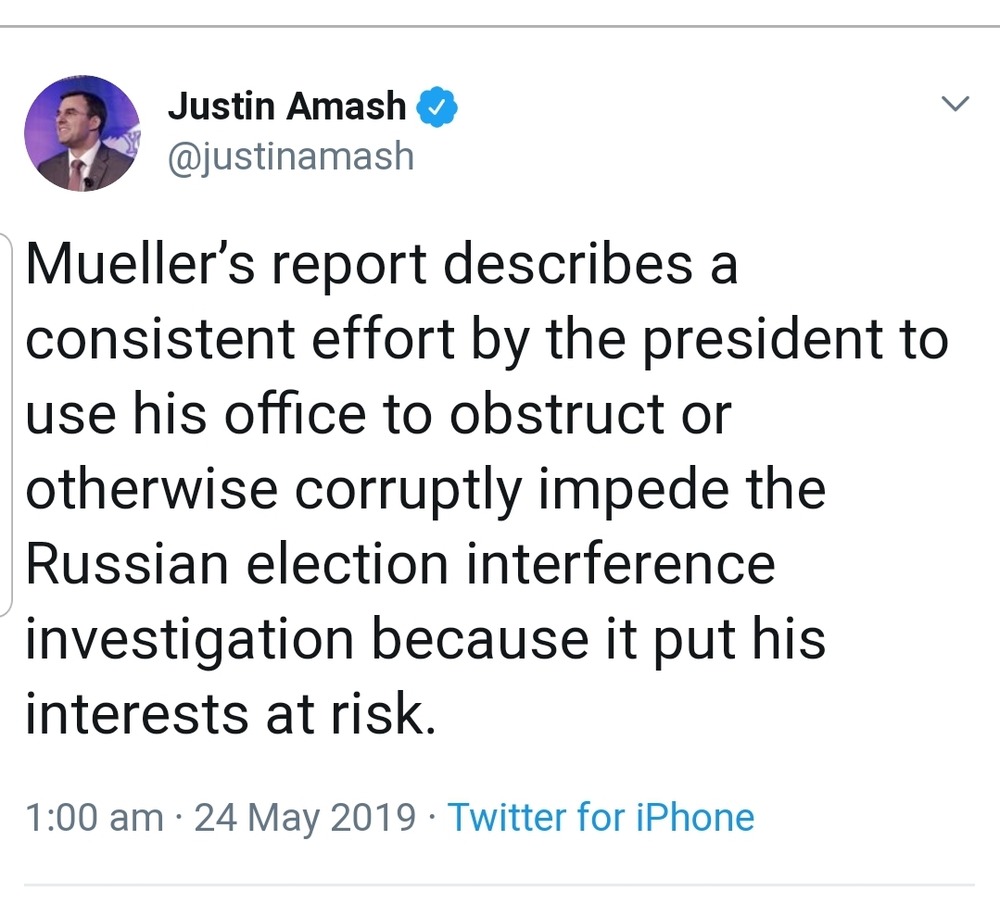Open the Twitter for iPhone source link
Image resolution: width=1000 pixels, height=916 pixels.
(x=600, y=817)
